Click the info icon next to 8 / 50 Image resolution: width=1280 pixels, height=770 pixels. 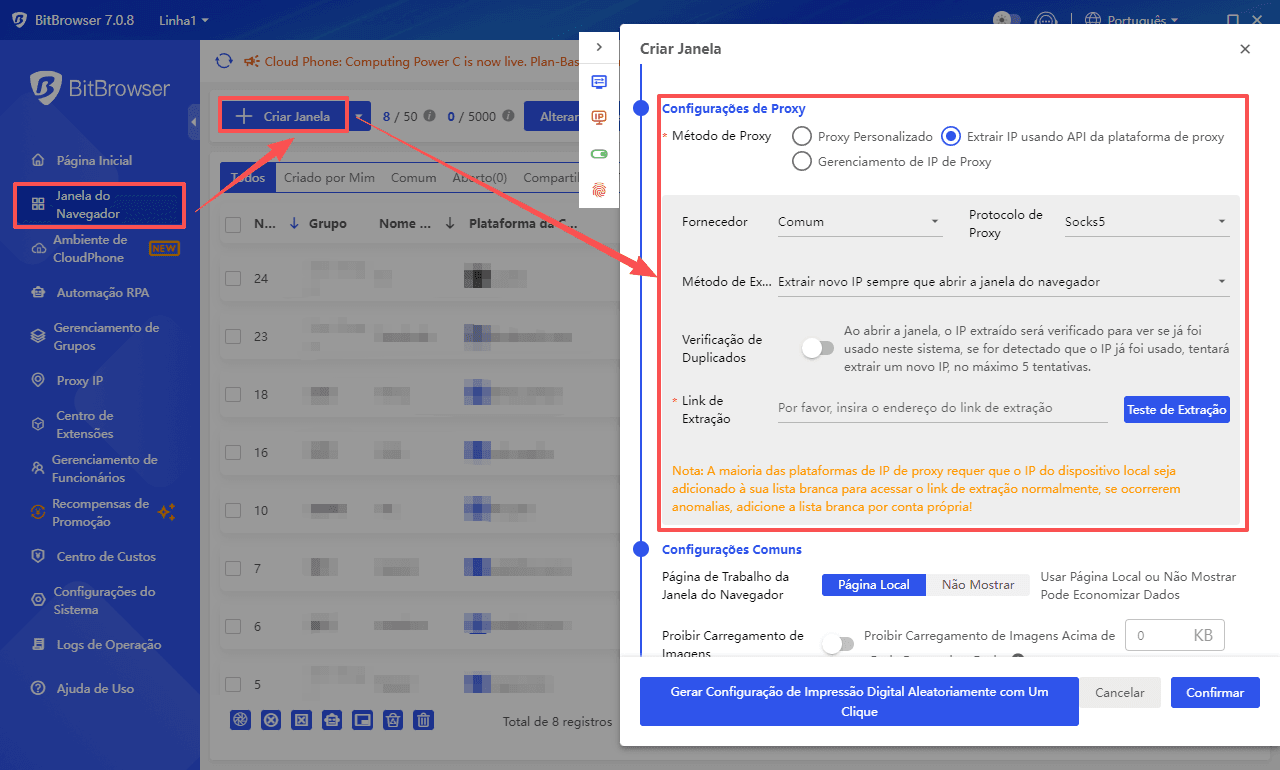pyautogui.click(x=430, y=116)
